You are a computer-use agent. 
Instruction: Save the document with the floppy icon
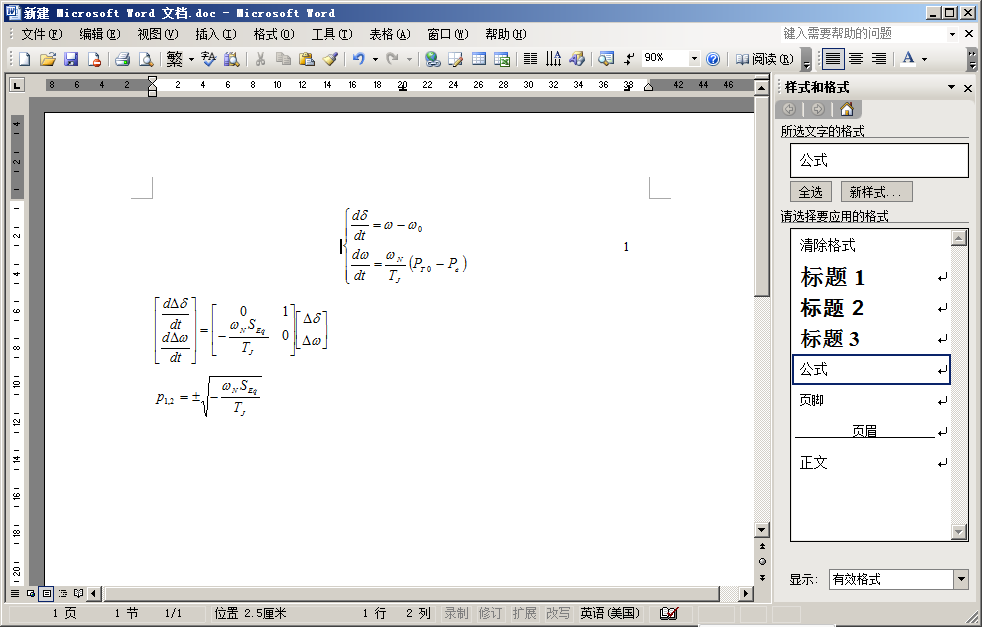click(71, 59)
